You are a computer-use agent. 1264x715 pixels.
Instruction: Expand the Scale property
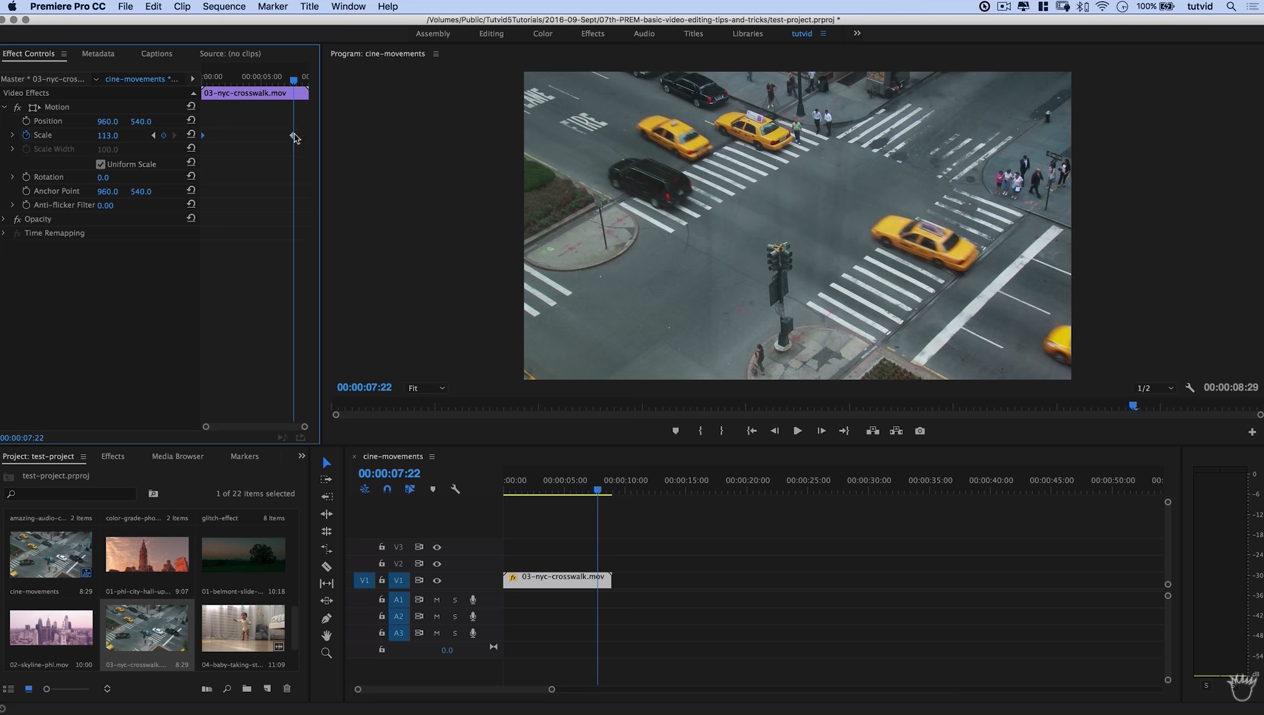pyautogui.click(x=12, y=135)
